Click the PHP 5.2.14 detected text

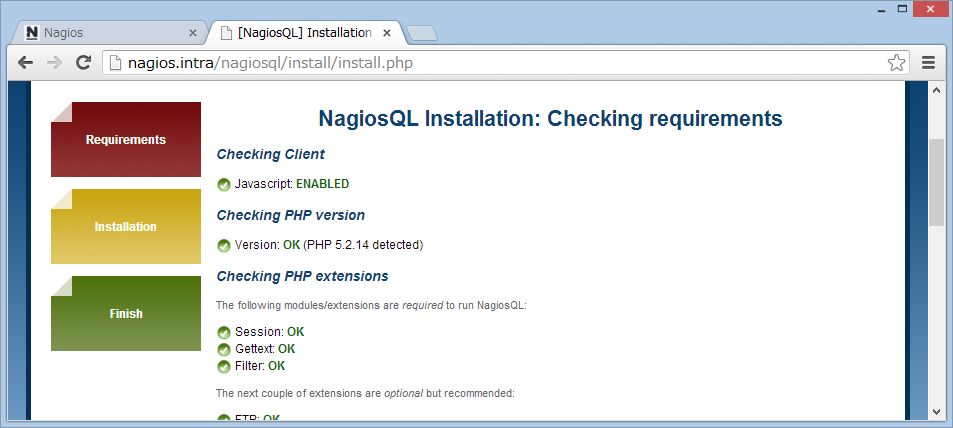pyautogui.click(x=363, y=245)
